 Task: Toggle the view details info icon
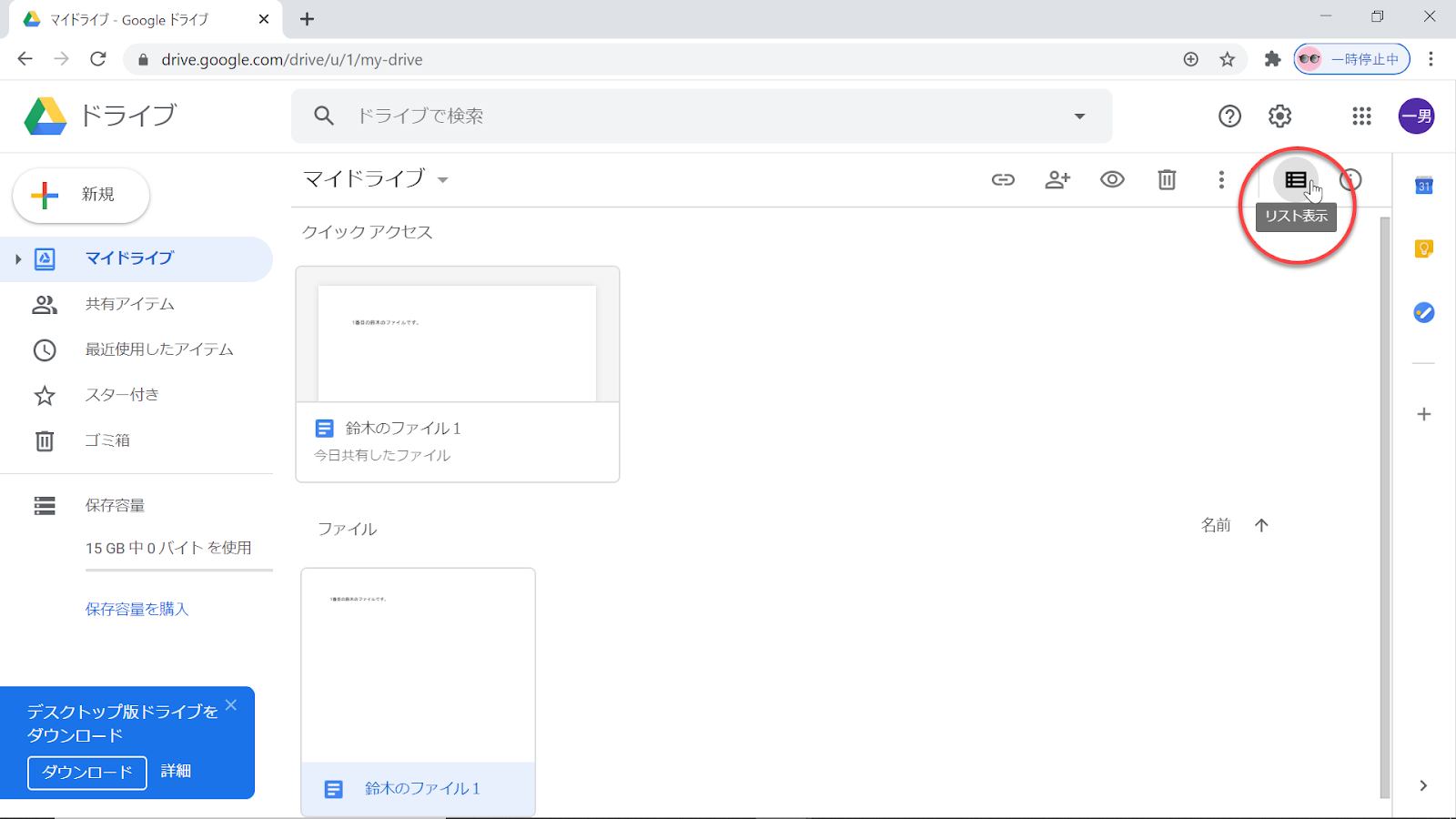(x=1350, y=179)
